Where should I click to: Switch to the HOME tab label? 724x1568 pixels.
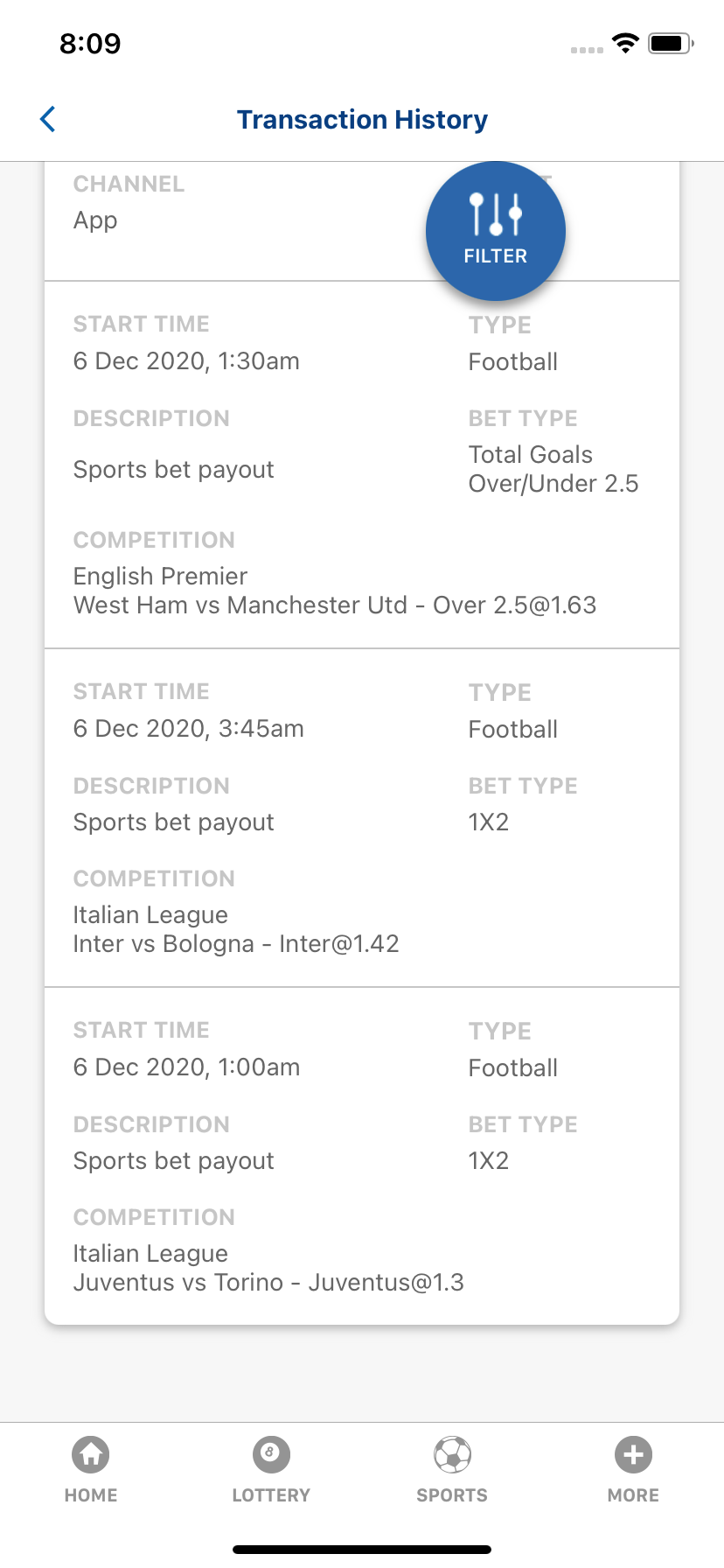point(91,1495)
